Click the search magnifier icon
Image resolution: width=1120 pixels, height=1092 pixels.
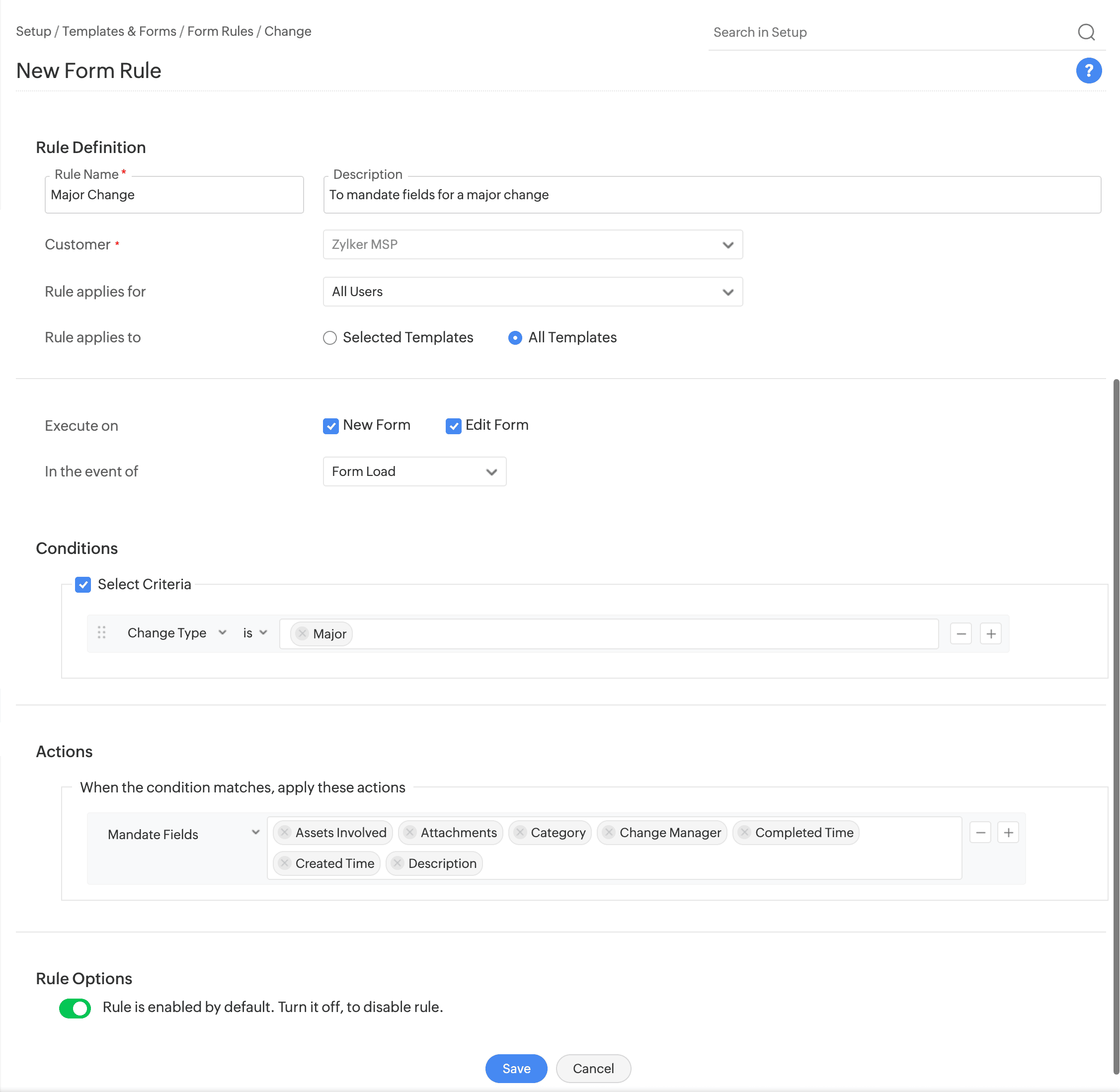point(1086,32)
